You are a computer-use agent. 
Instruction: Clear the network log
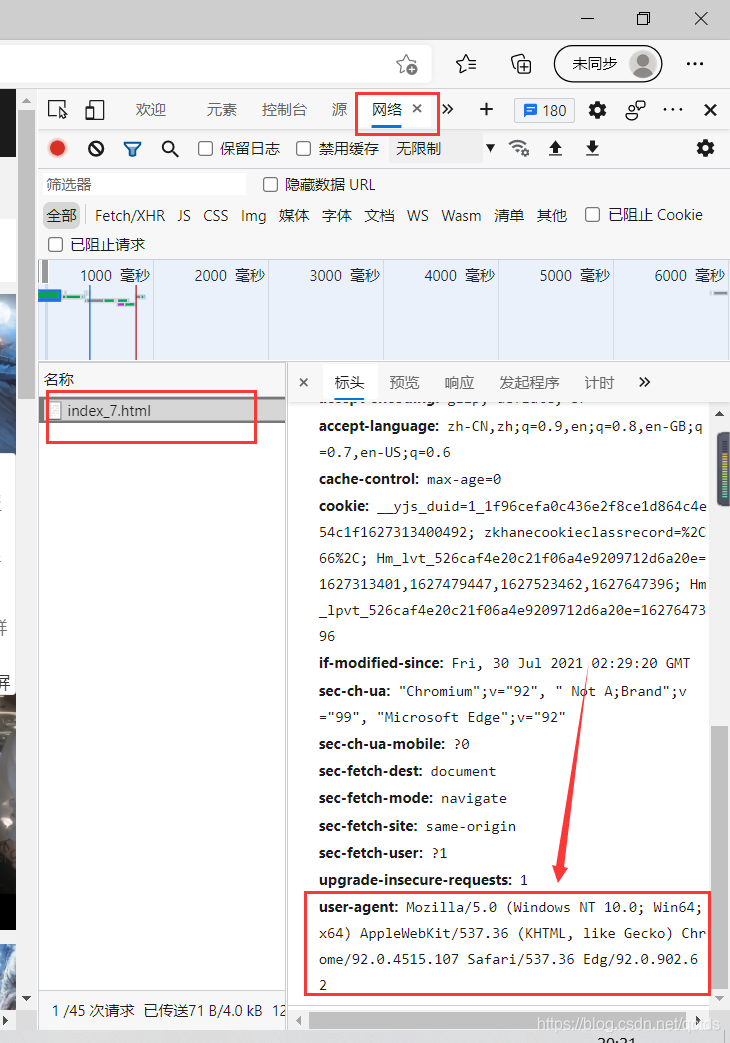(96, 148)
